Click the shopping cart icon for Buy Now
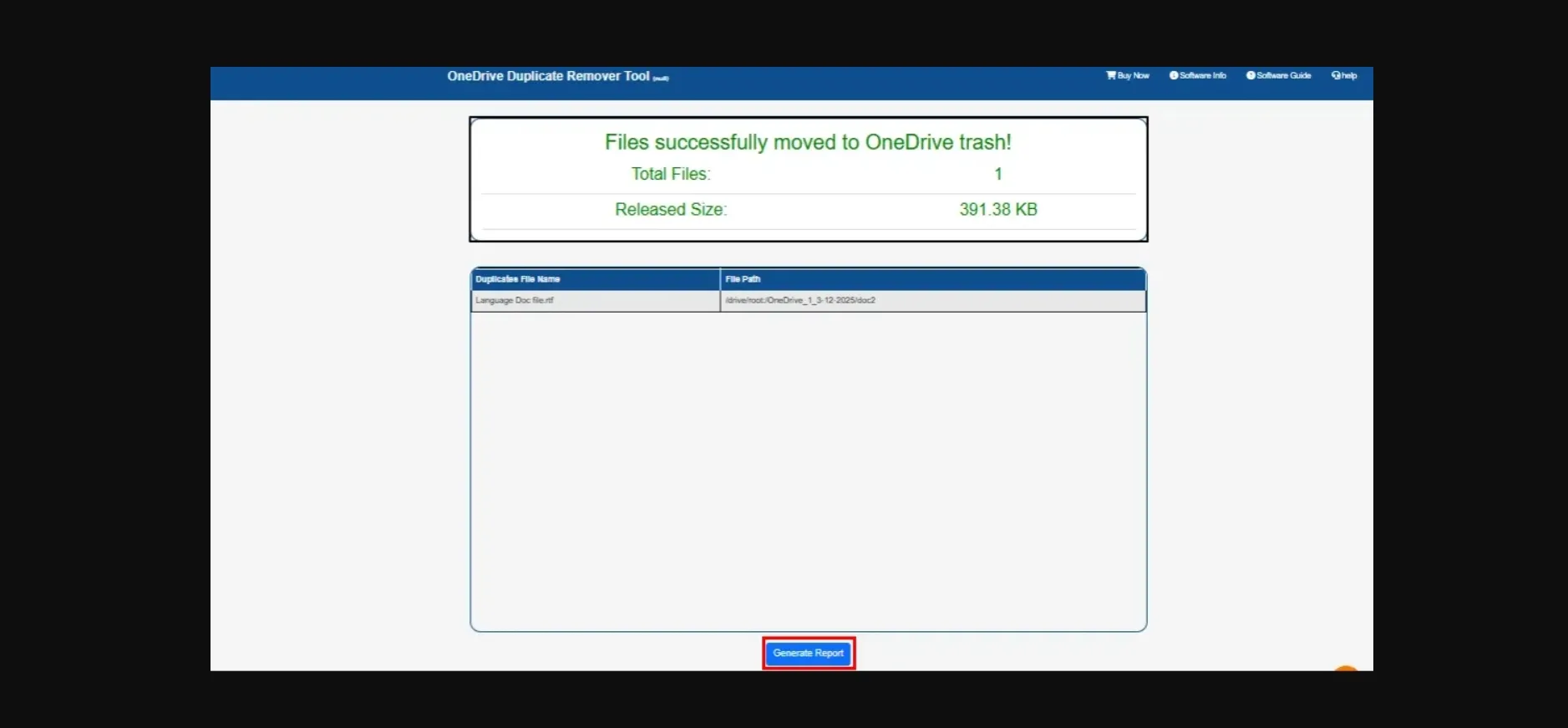 [1110, 75]
